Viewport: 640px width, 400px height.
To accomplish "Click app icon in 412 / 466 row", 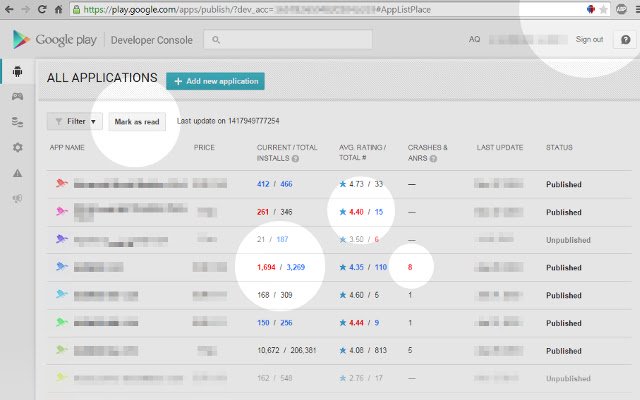I will [61, 183].
